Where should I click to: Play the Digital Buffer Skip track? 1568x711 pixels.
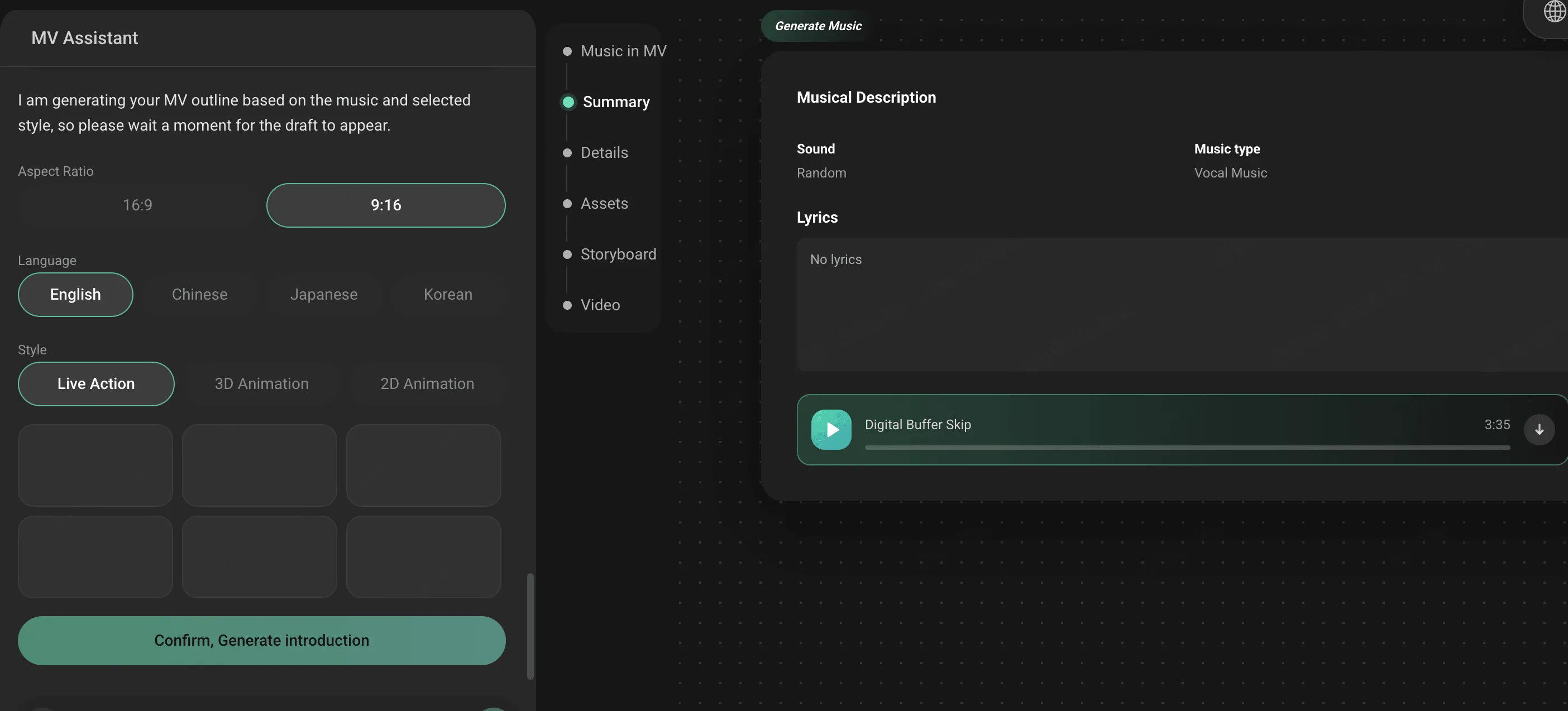pos(831,429)
